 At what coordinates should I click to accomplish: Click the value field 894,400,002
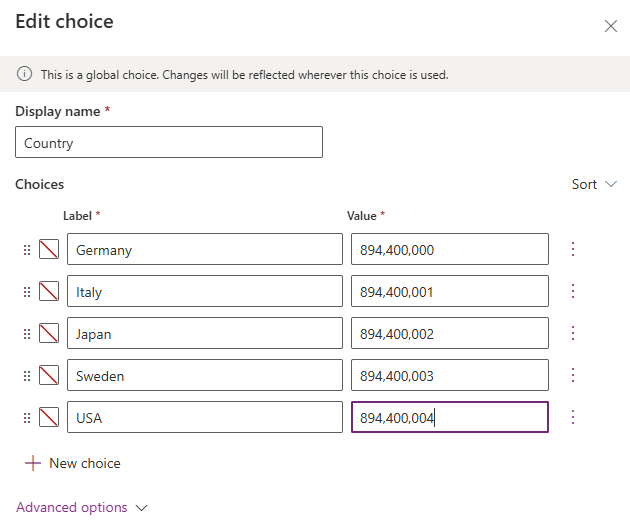(449, 334)
